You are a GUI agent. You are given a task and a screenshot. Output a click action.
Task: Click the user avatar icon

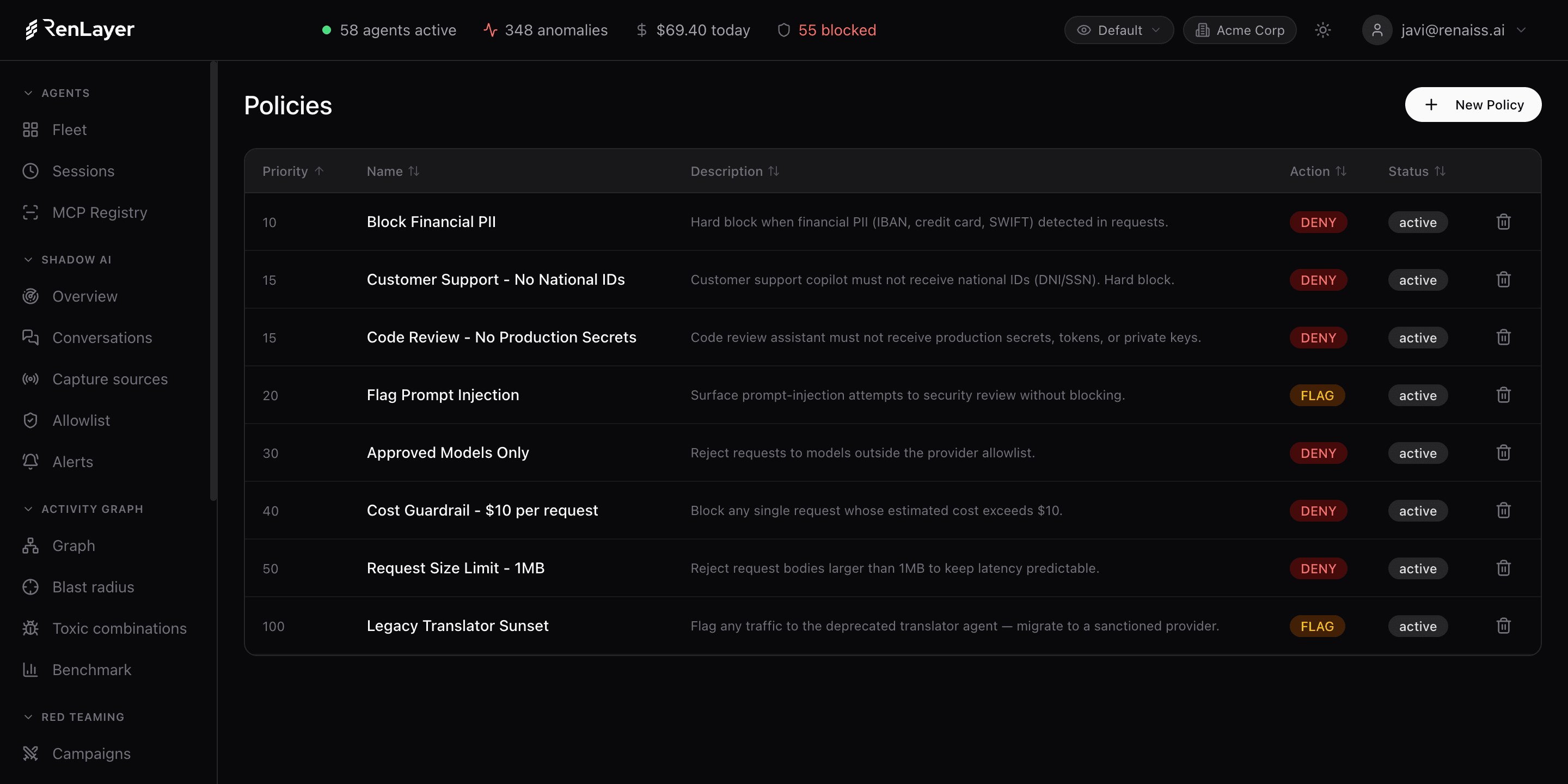[x=1377, y=30]
